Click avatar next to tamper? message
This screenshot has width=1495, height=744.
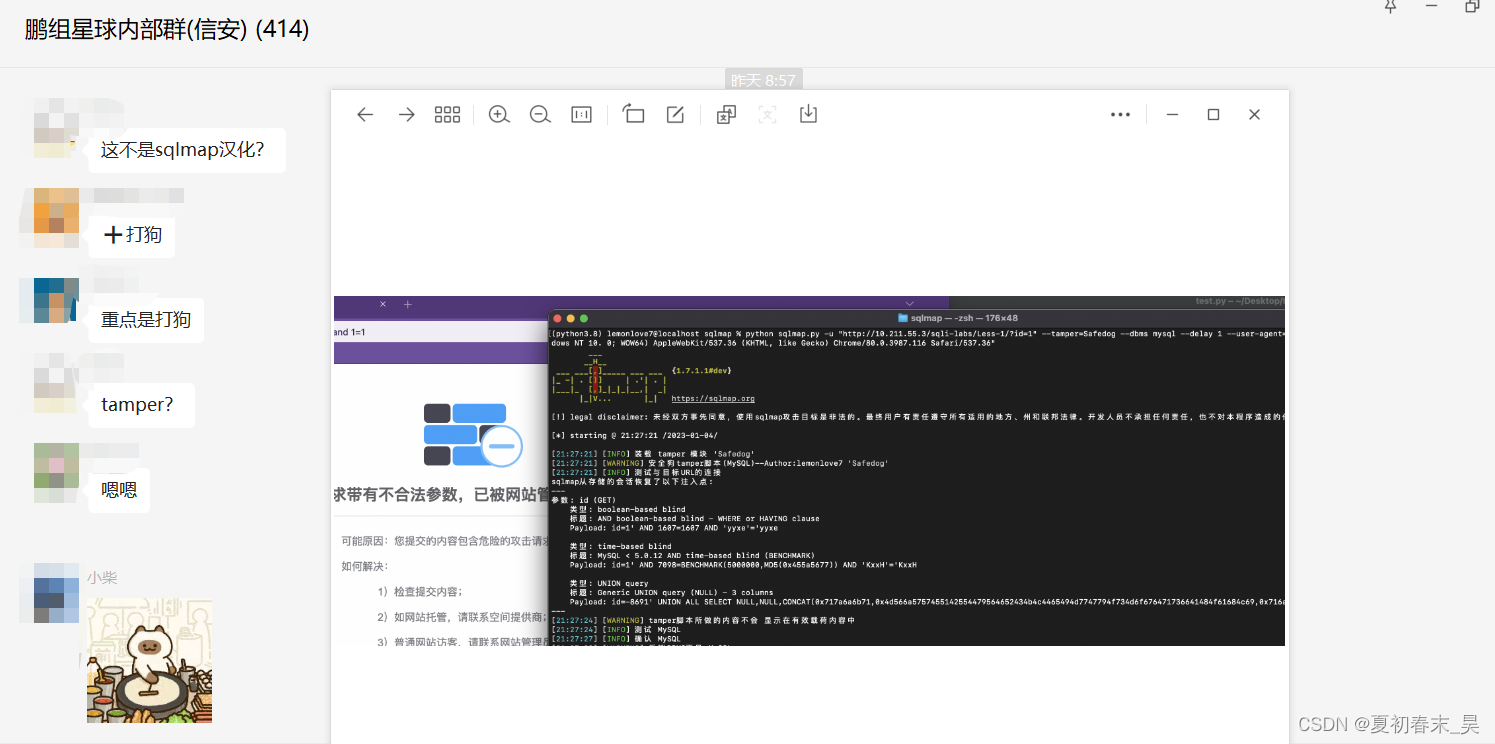(x=56, y=385)
